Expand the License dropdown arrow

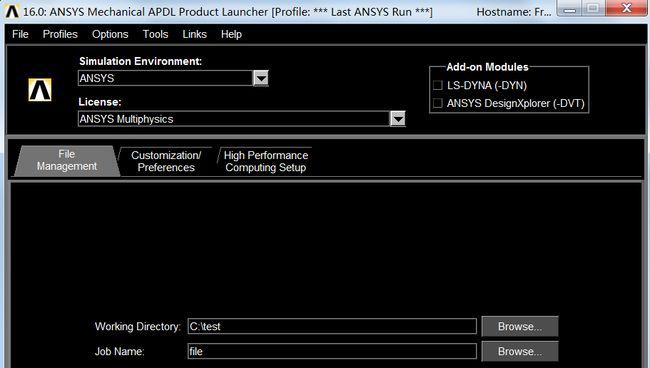398,119
